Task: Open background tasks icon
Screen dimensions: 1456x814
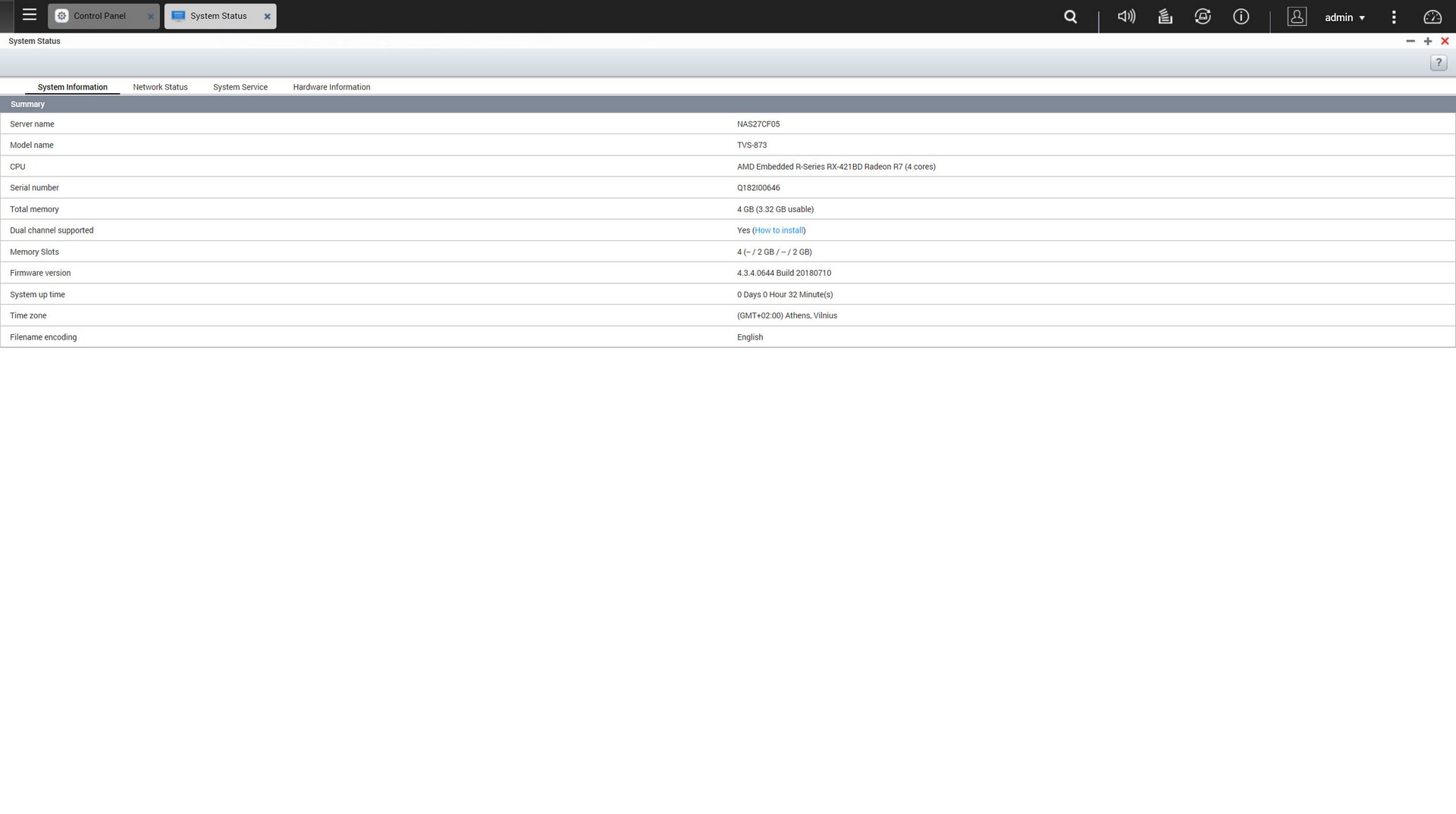Action: 1166,16
